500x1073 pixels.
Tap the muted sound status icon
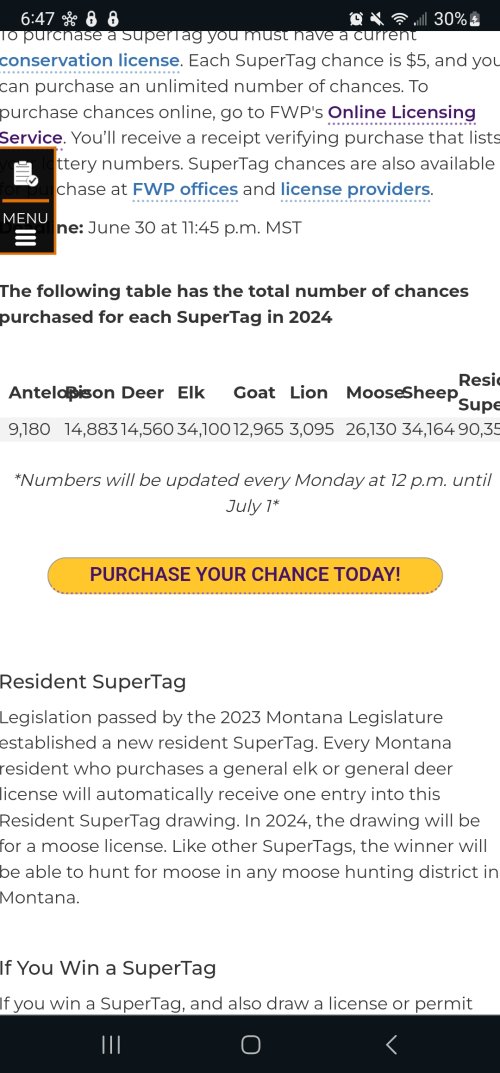[x=376, y=18]
